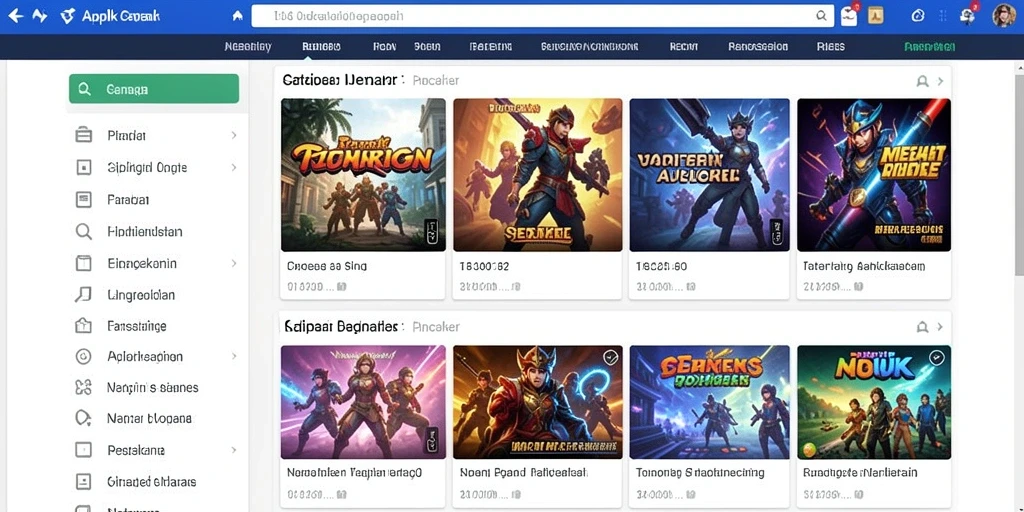Expand Catipeeı IJenanr section with arrow
The image size is (1024, 512).
point(940,81)
